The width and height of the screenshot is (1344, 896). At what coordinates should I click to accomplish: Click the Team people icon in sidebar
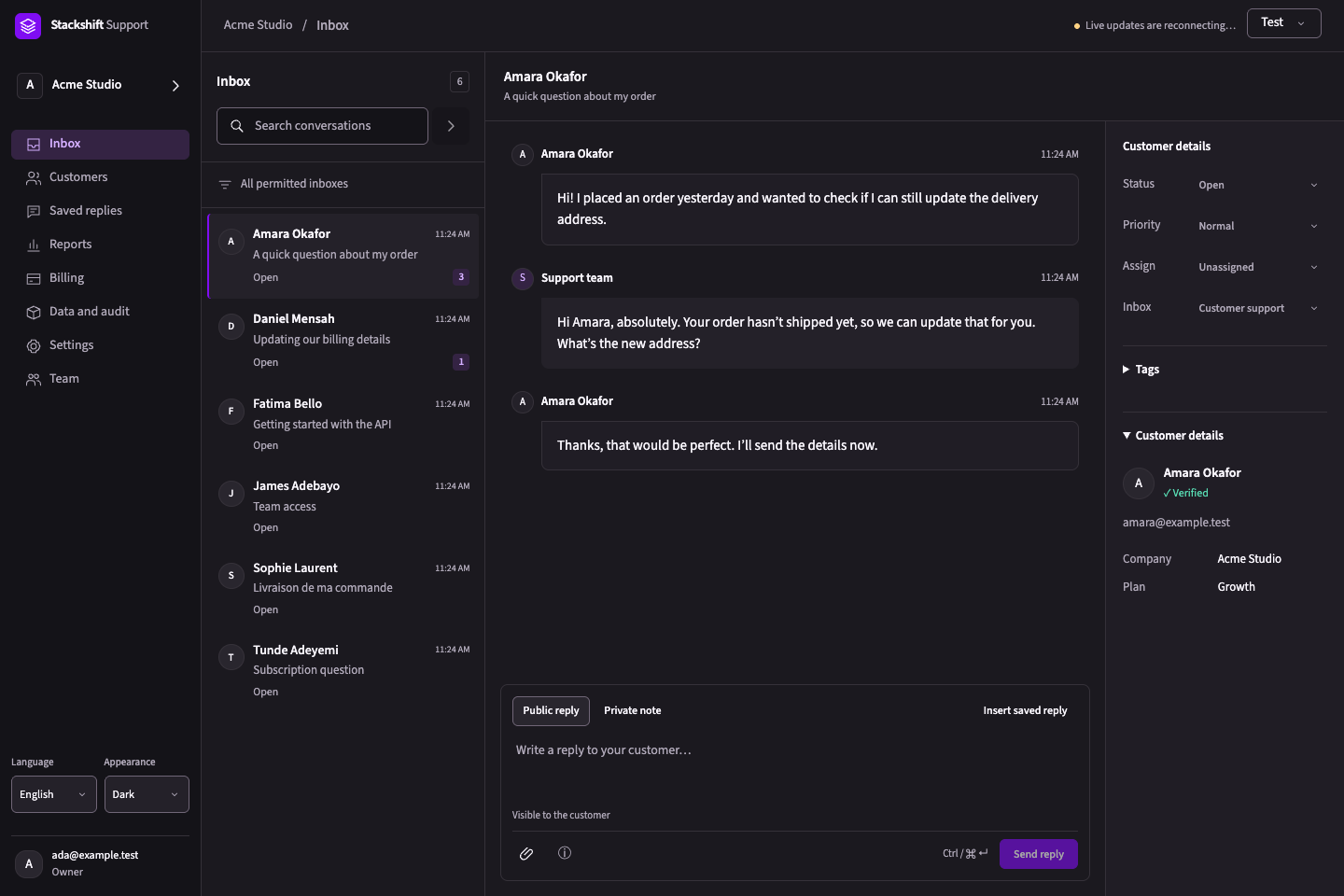(x=34, y=379)
